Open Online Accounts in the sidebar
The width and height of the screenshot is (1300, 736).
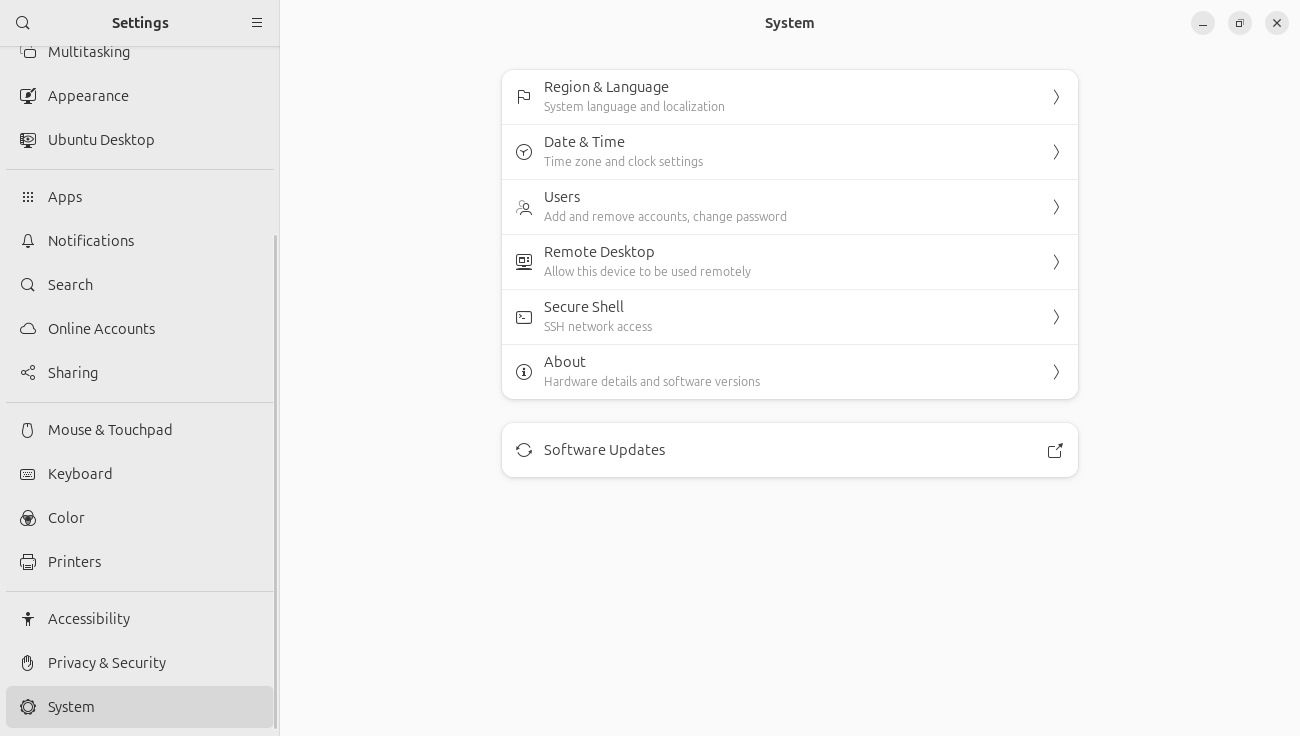(x=101, y=329)
